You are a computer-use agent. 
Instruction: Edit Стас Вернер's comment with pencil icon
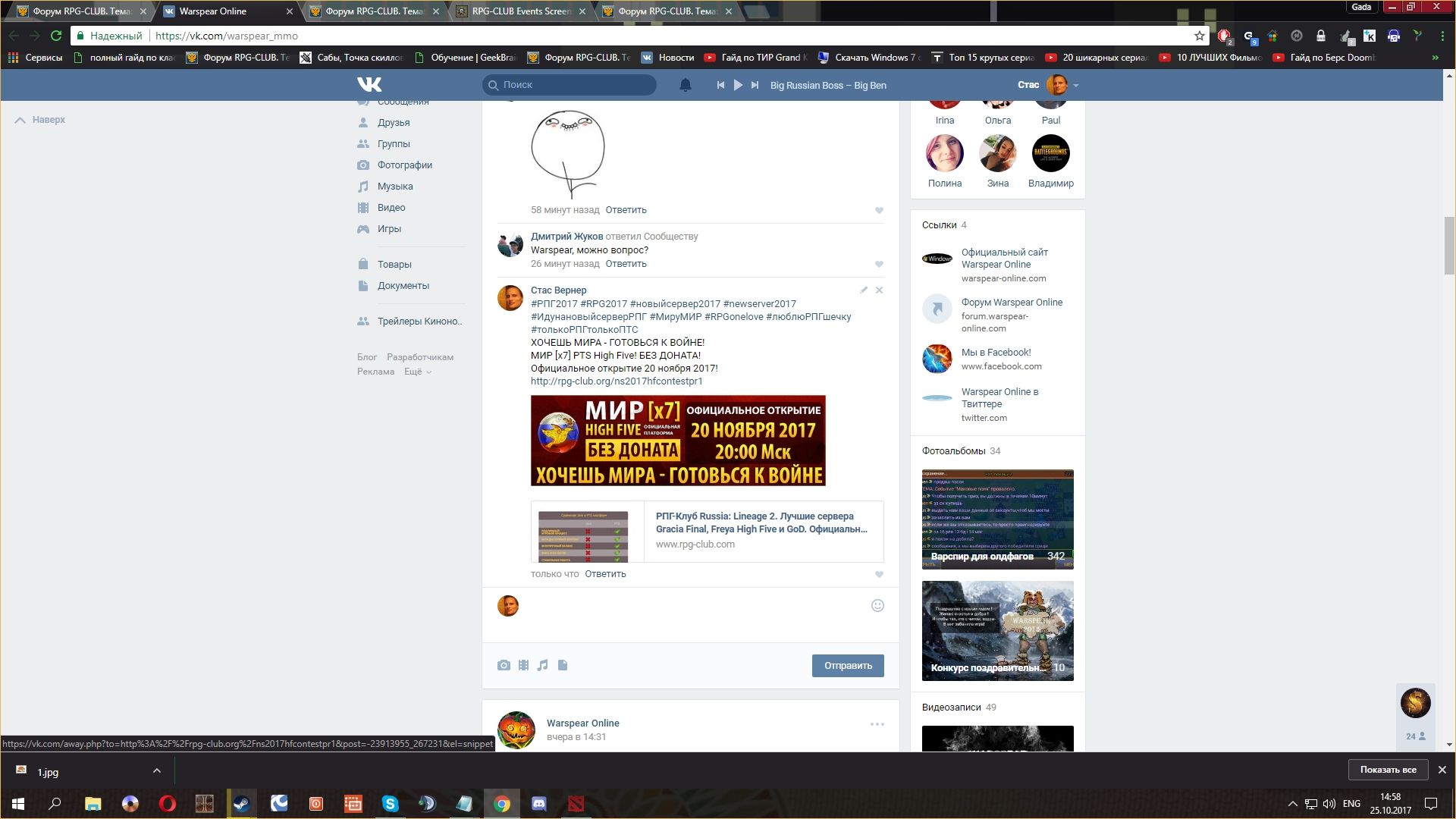pos(864,290)
